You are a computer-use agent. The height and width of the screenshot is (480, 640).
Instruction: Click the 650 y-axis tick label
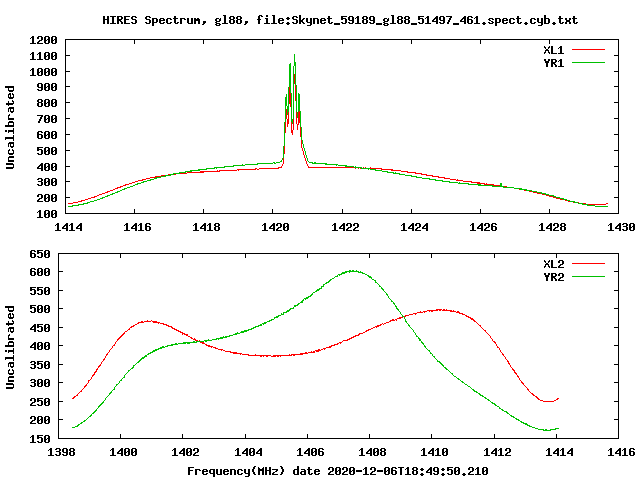click(x=40, y=254)
